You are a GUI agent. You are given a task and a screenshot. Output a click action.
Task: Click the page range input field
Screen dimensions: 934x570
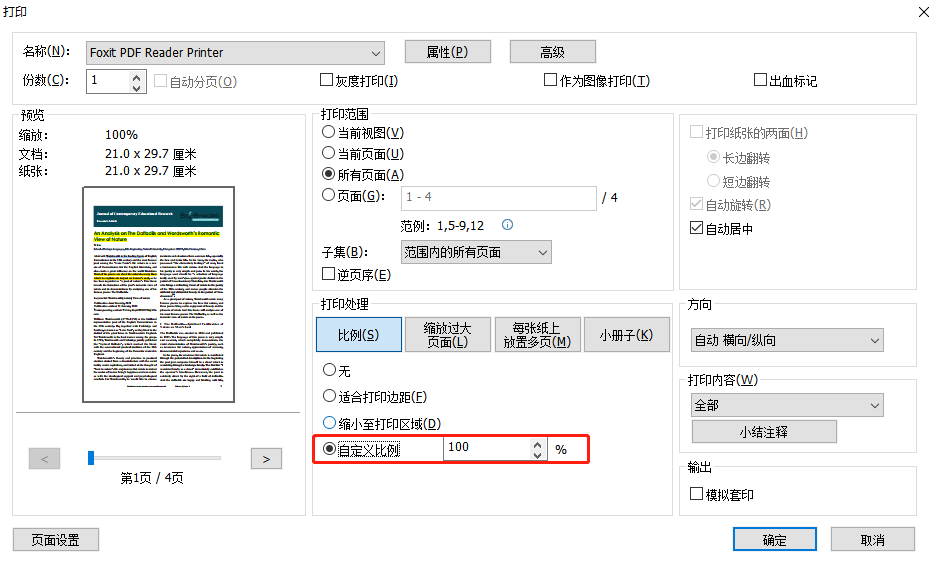tap(498, 198)
